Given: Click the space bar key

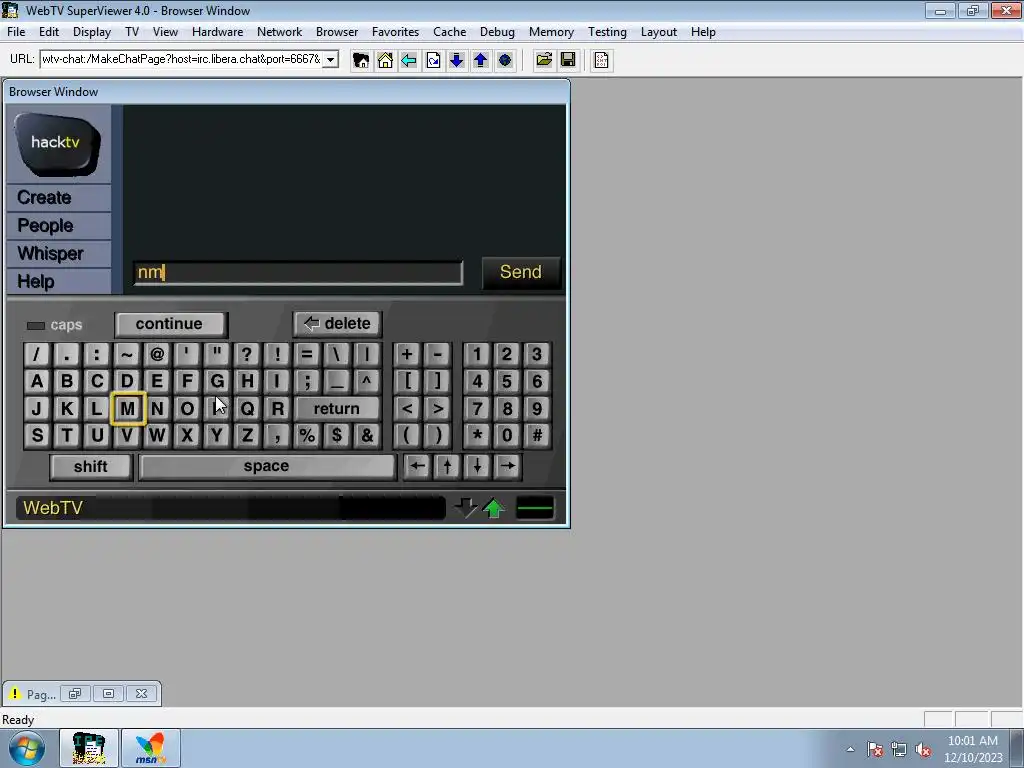Looking at the screenshot, I should 266,466.
